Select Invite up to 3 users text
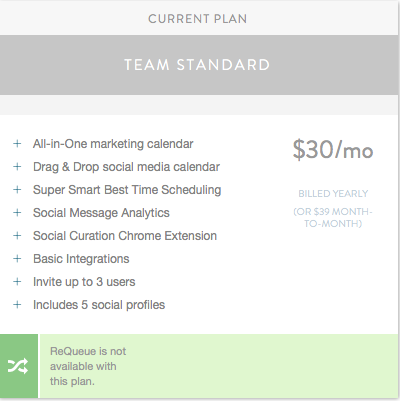This screenshot has height=401, width=400. (x=84, y=282)
